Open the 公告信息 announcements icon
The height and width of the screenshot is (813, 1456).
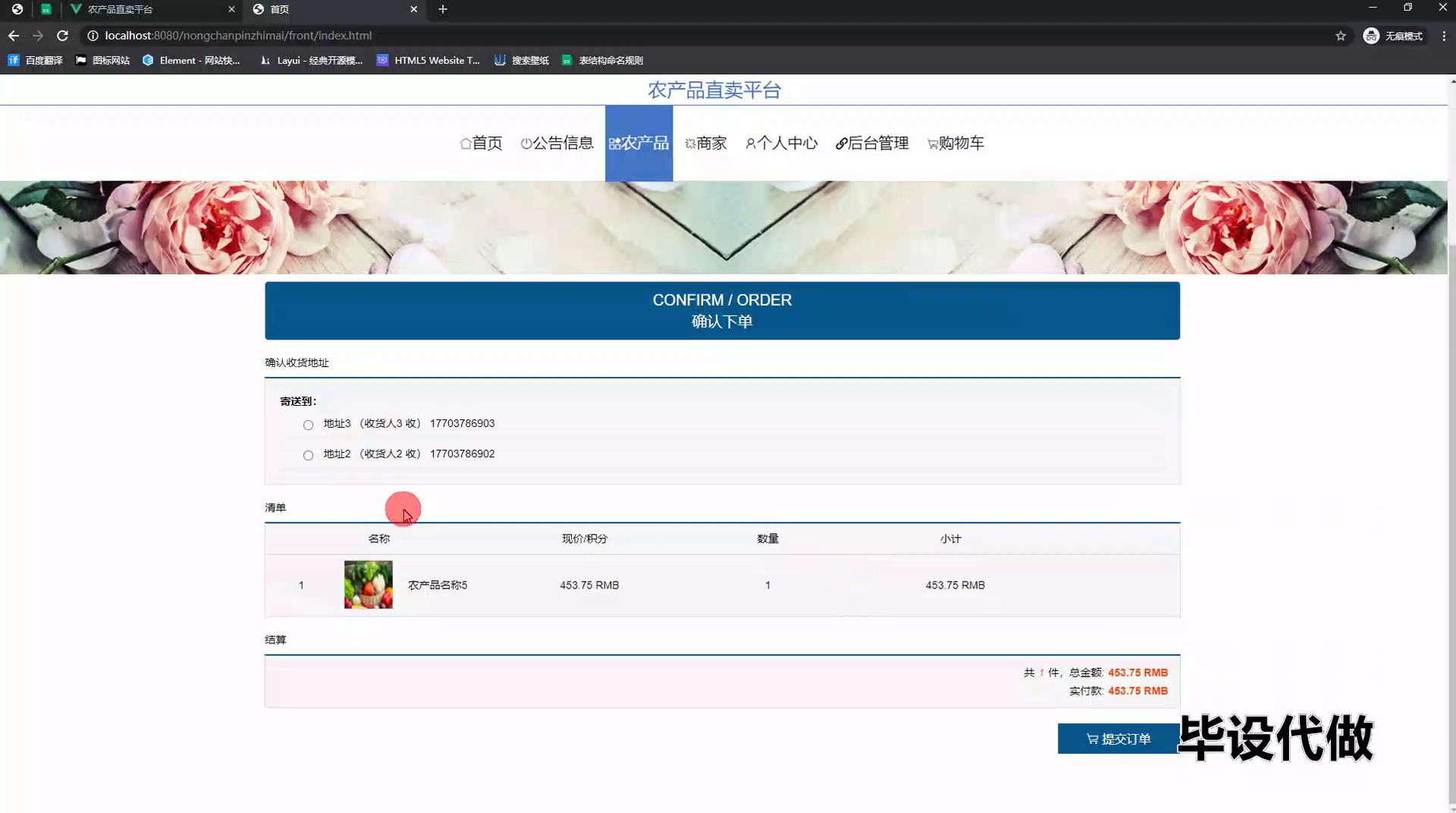[527, 143]
